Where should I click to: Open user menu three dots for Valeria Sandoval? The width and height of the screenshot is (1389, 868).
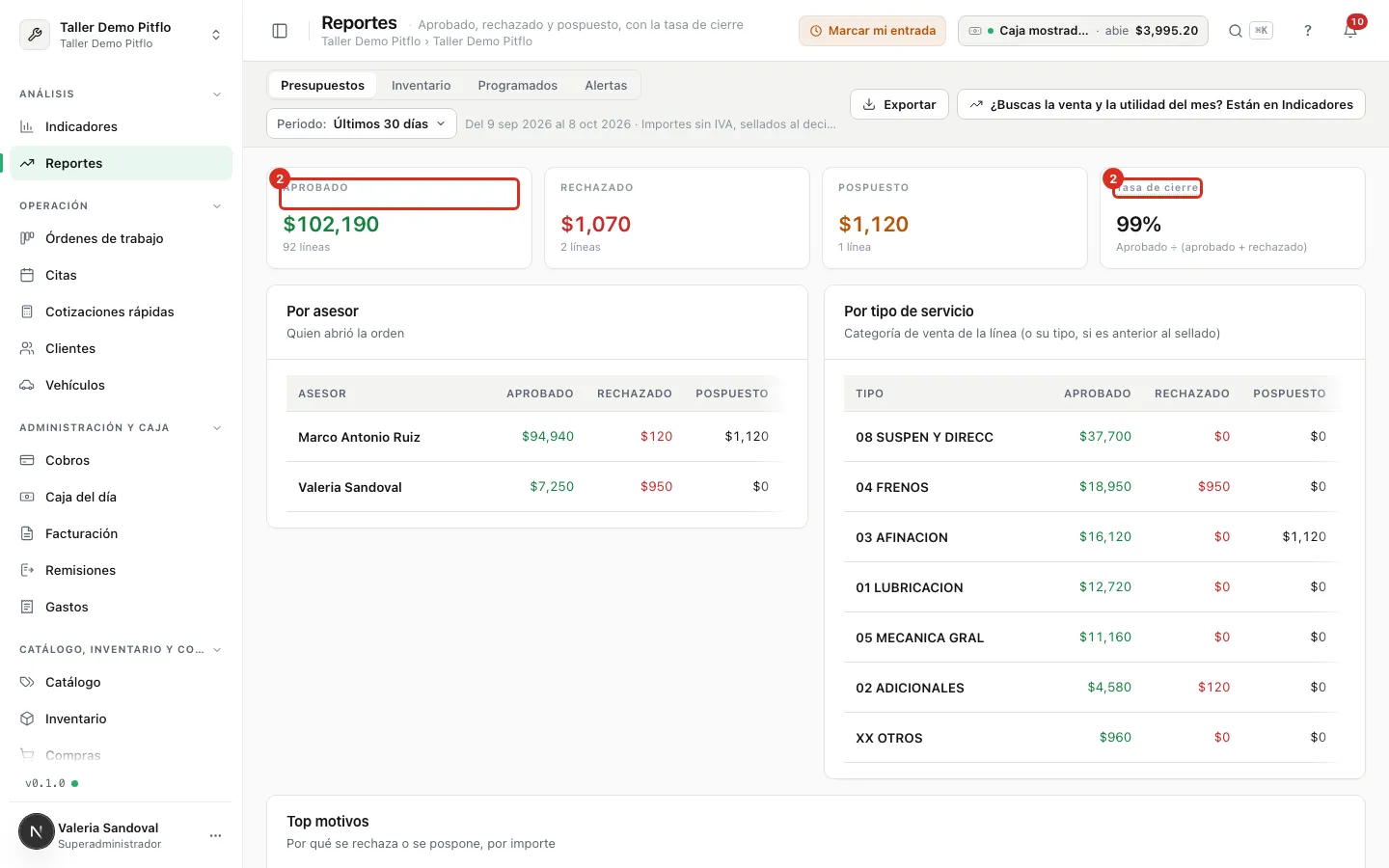[x=215, y=835]
